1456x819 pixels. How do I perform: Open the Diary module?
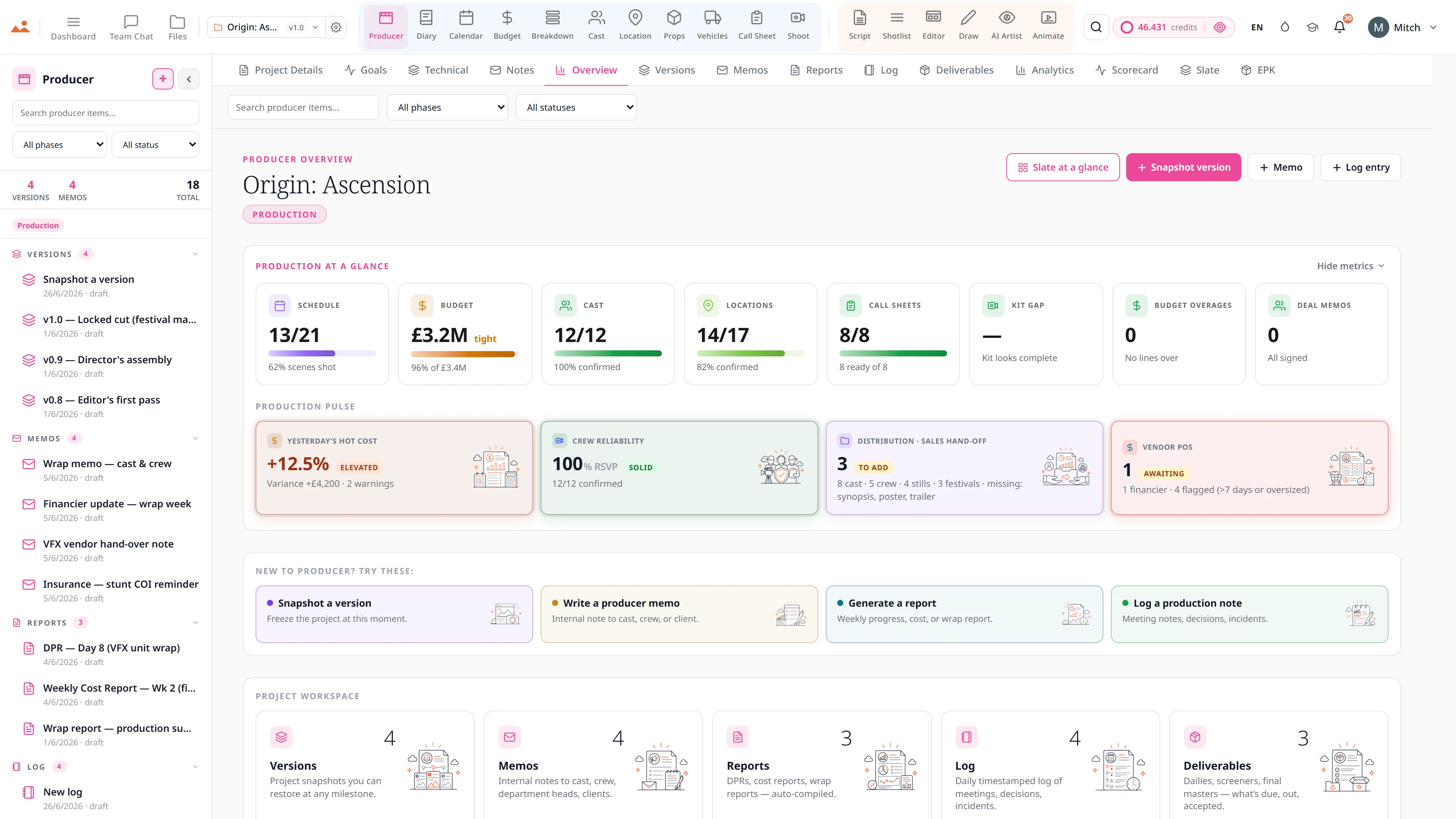pos(425,26)
